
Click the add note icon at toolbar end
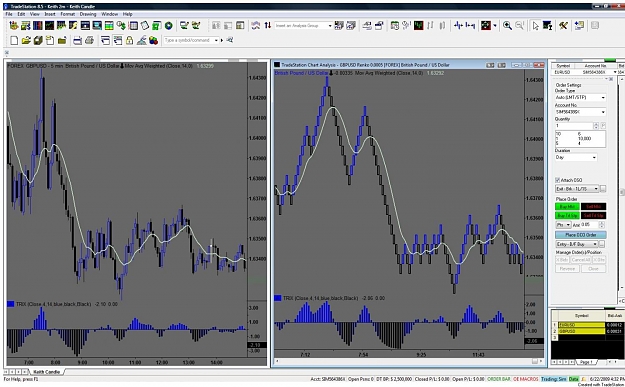(x=579, y=26)
